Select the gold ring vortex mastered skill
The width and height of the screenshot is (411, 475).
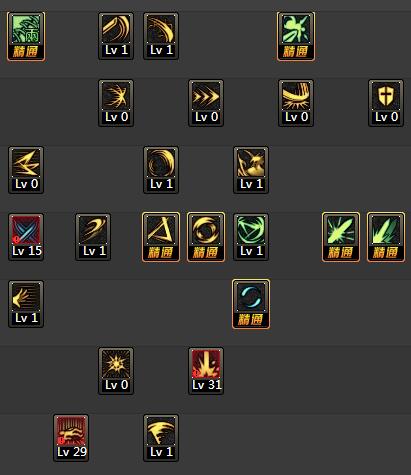point(206,237)
